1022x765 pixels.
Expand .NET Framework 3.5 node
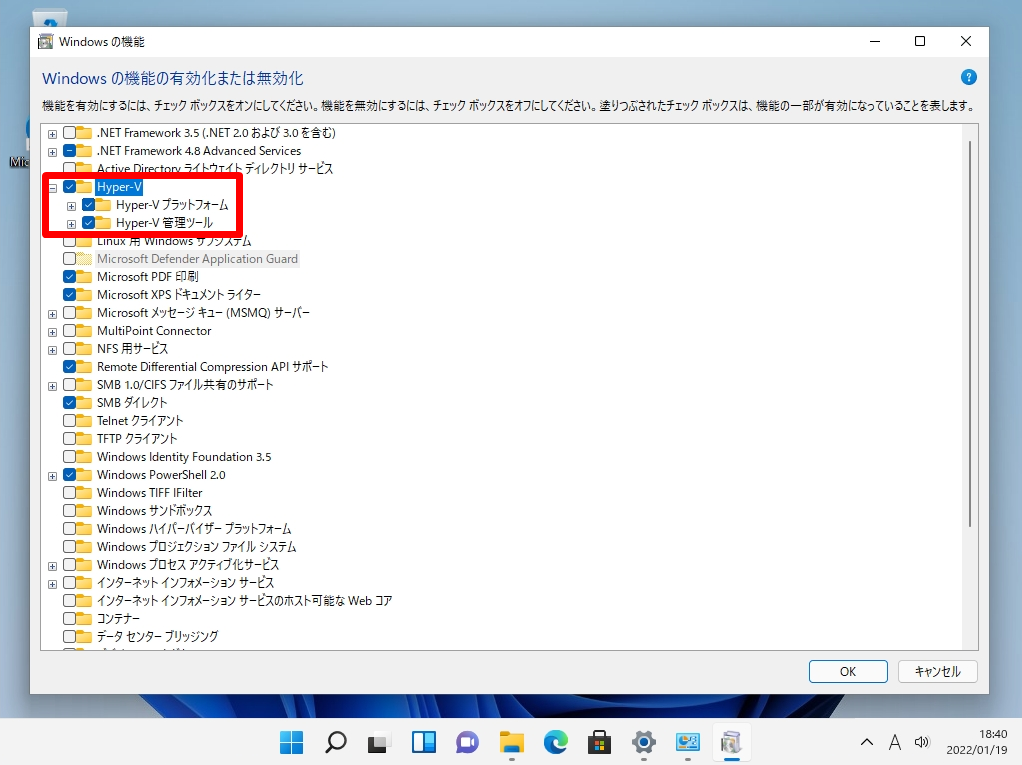[52, 134]
